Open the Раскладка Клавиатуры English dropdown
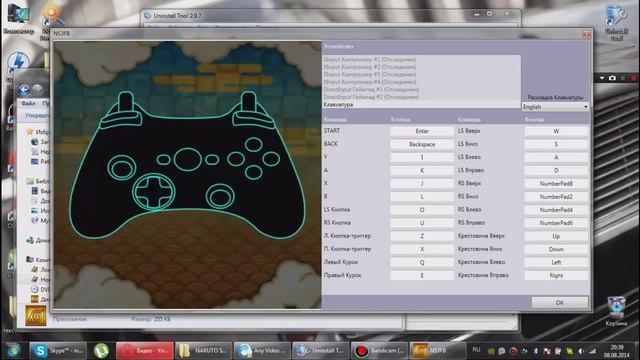Image resolution: width=640 pixels, height=360 pixels. point(555,107)
